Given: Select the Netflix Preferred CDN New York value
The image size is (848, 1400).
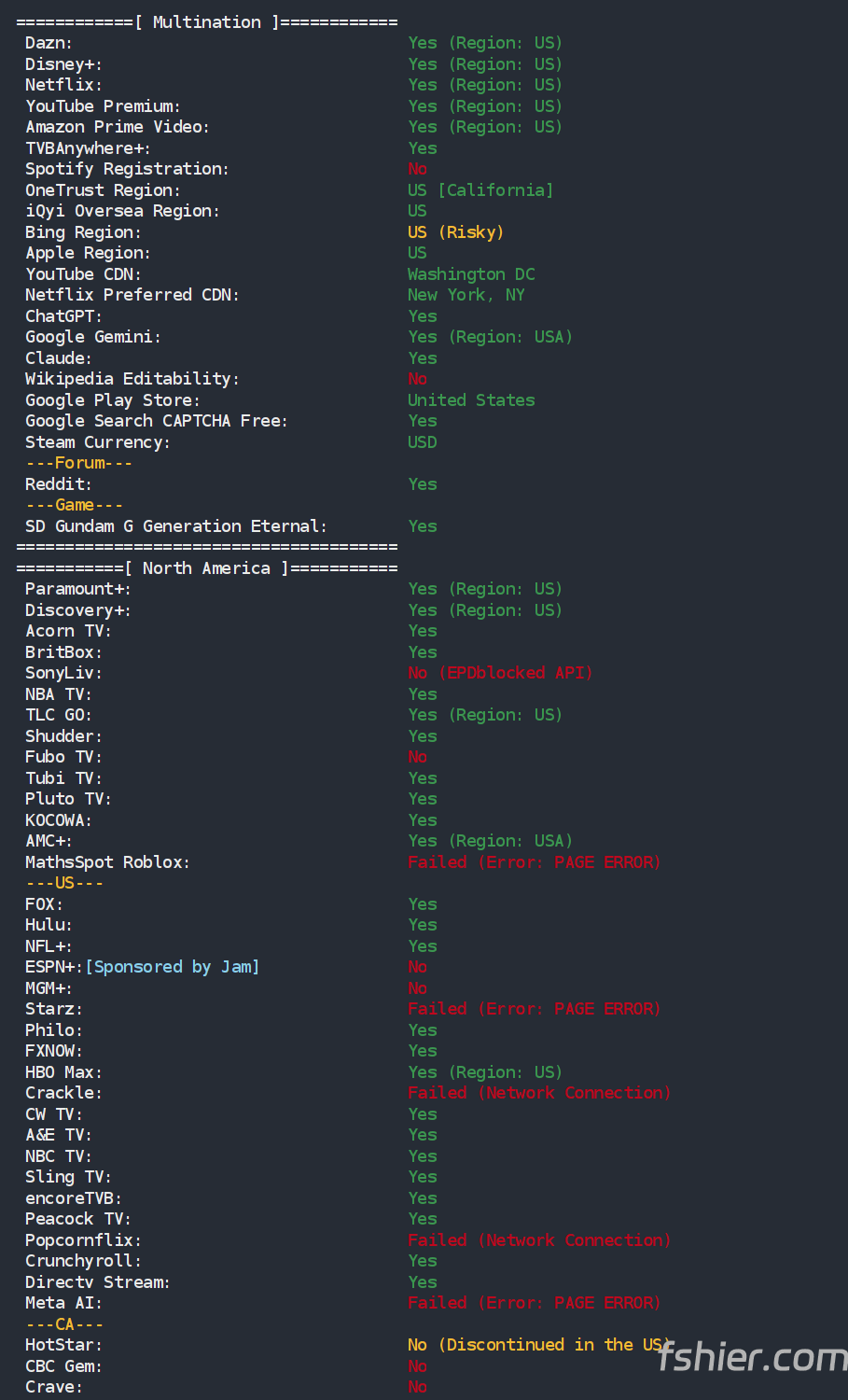Looking at the screenshot, I should point(466,295).
